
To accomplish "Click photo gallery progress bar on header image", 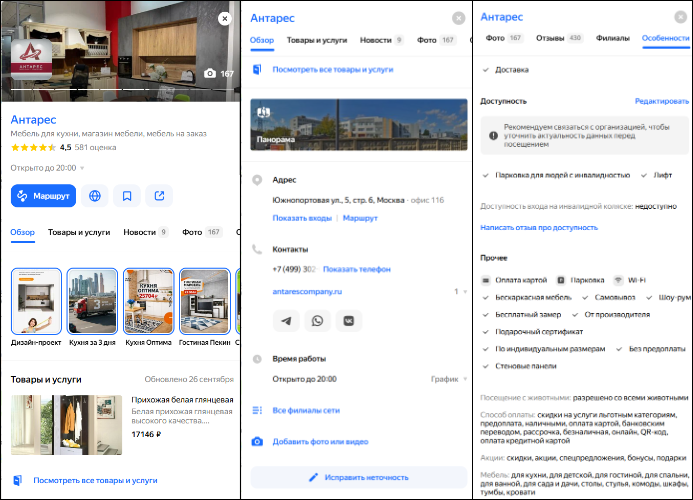I will point(122,89).
